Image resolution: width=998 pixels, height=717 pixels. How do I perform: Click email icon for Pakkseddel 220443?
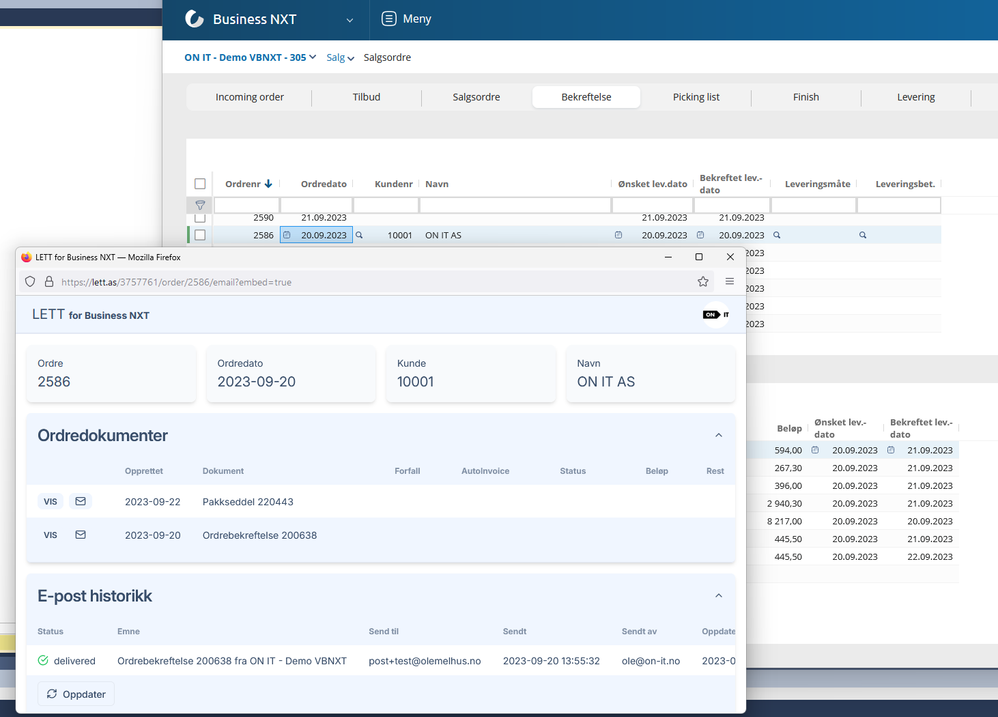(x=81, y=501)
